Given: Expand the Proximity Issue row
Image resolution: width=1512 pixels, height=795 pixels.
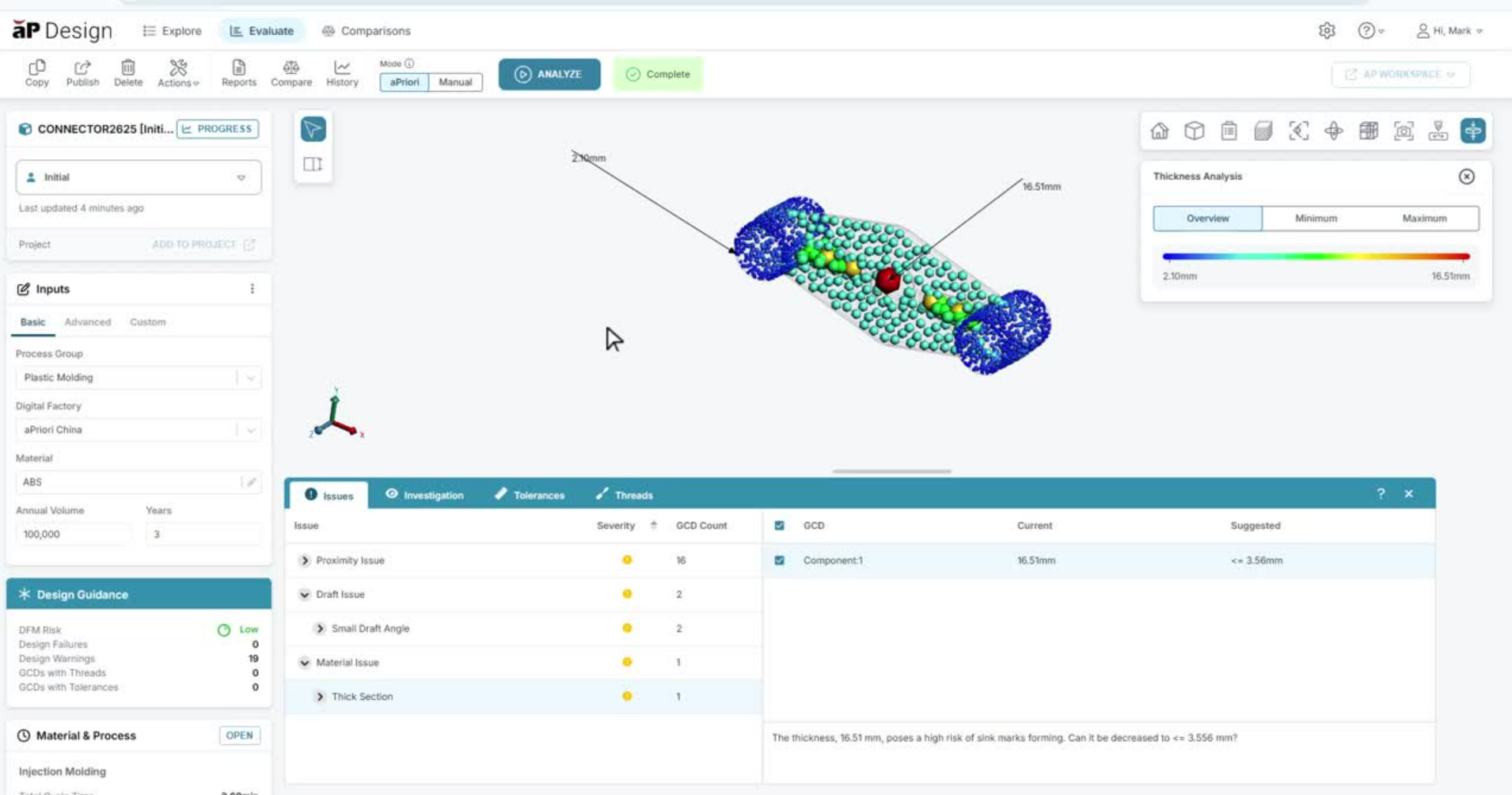Looking at the screenshot, I should pyautogui.click(x=305, y=561).
